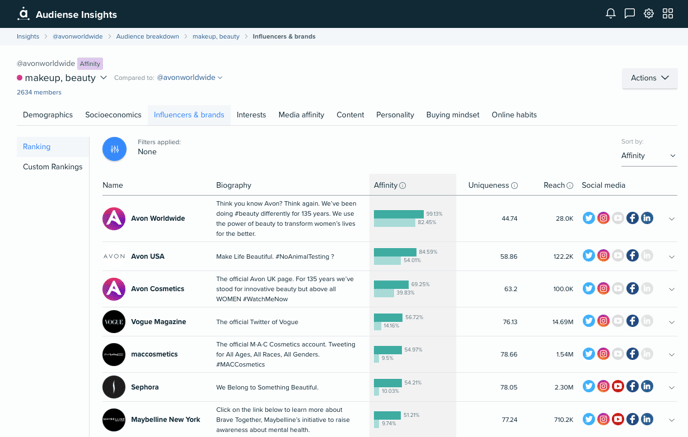Open Avon Worldwide's Twitter icon
The height and width of the screenshot is (437, 688).
click(x=588, y=218)
